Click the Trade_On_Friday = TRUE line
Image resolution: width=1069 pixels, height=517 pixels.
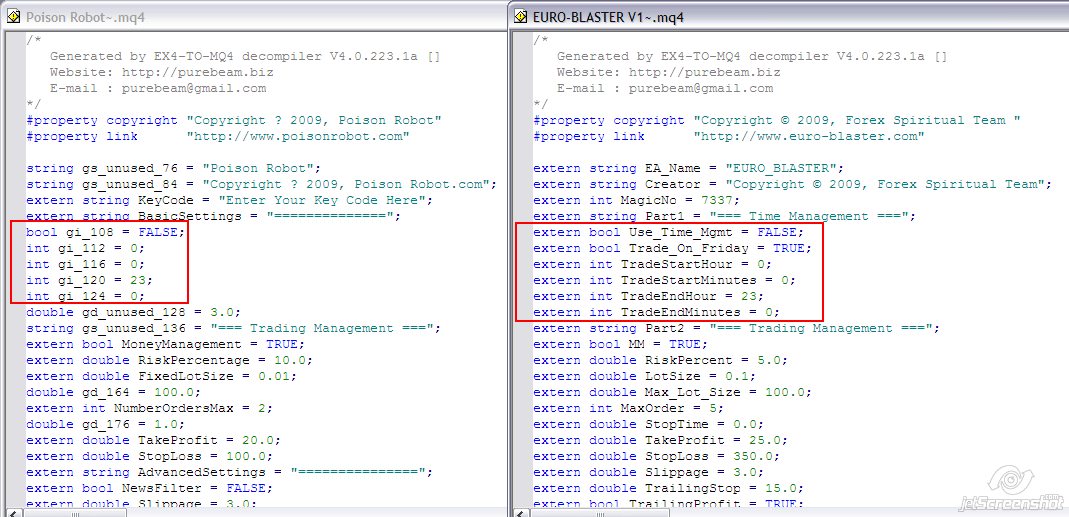point(673,248)
